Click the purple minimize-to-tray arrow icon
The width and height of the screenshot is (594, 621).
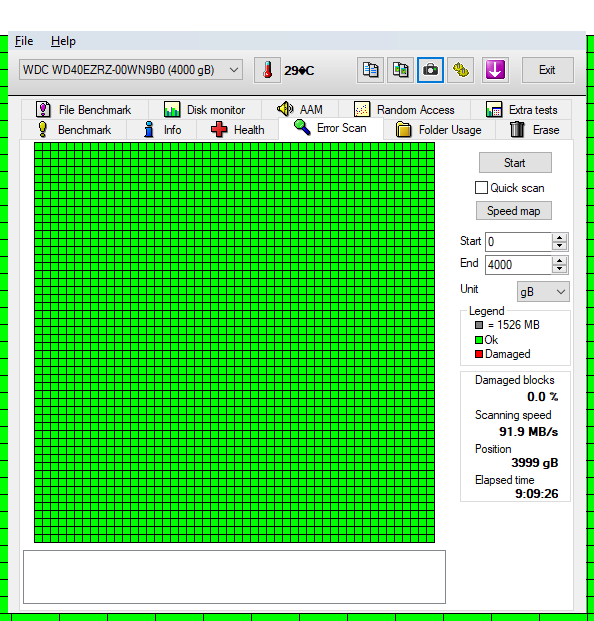click(x=495, y=70)
